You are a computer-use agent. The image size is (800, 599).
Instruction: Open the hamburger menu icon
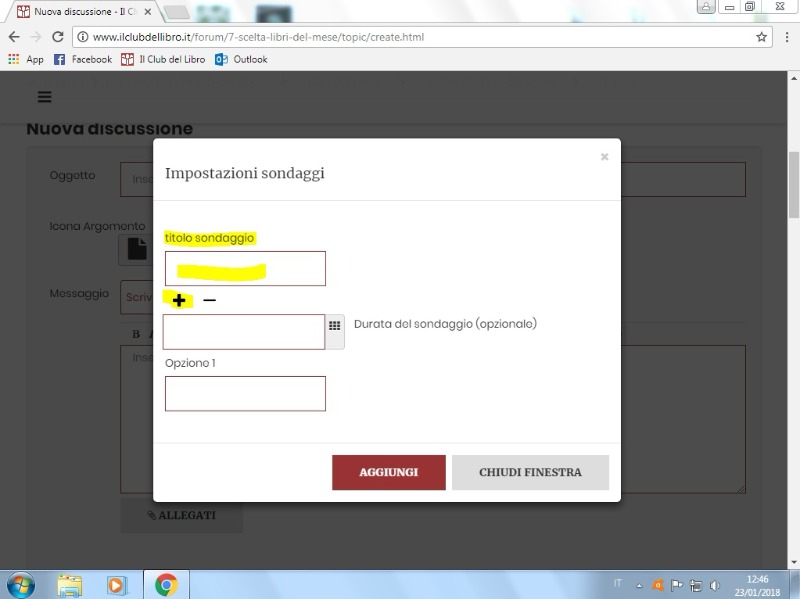[x=44, y=97]
